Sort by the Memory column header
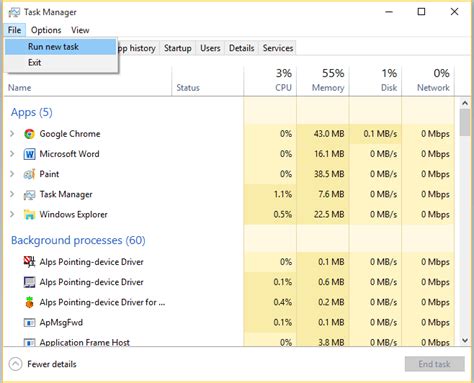This screenshot has height=383, width=474. pyautogui.click(x=323, y=81)
